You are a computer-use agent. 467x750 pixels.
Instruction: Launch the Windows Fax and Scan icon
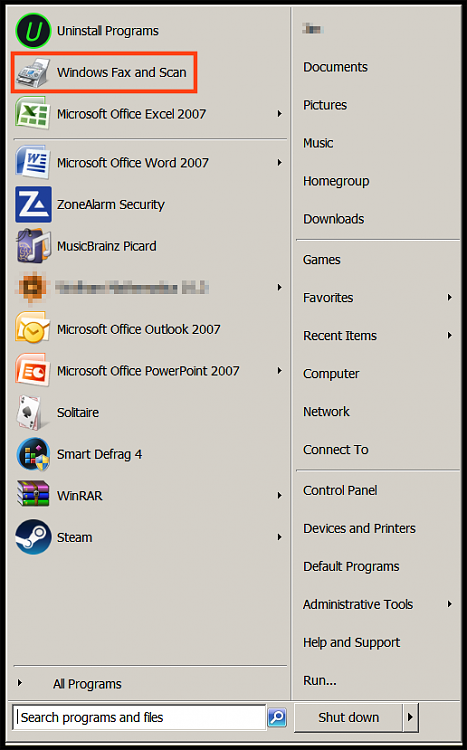click(x=33, y=73)
